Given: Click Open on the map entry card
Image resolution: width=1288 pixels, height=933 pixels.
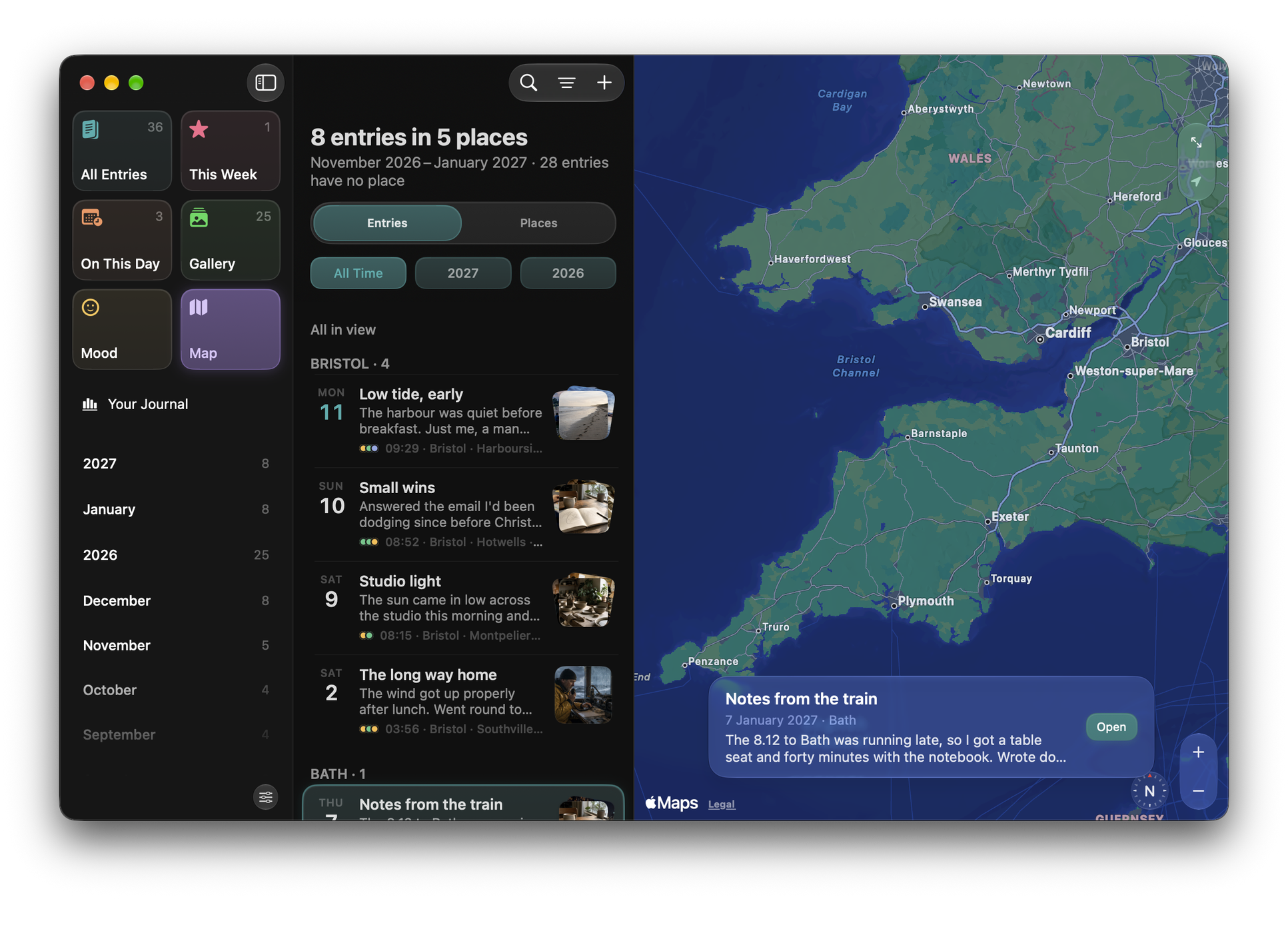Looking at the screenshot, I should tap(1111, 727).
